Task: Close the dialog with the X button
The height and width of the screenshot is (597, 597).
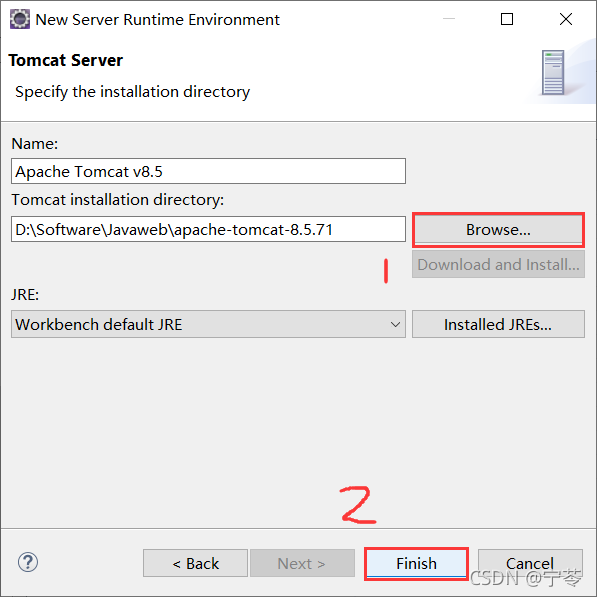Action: point(566,19)
